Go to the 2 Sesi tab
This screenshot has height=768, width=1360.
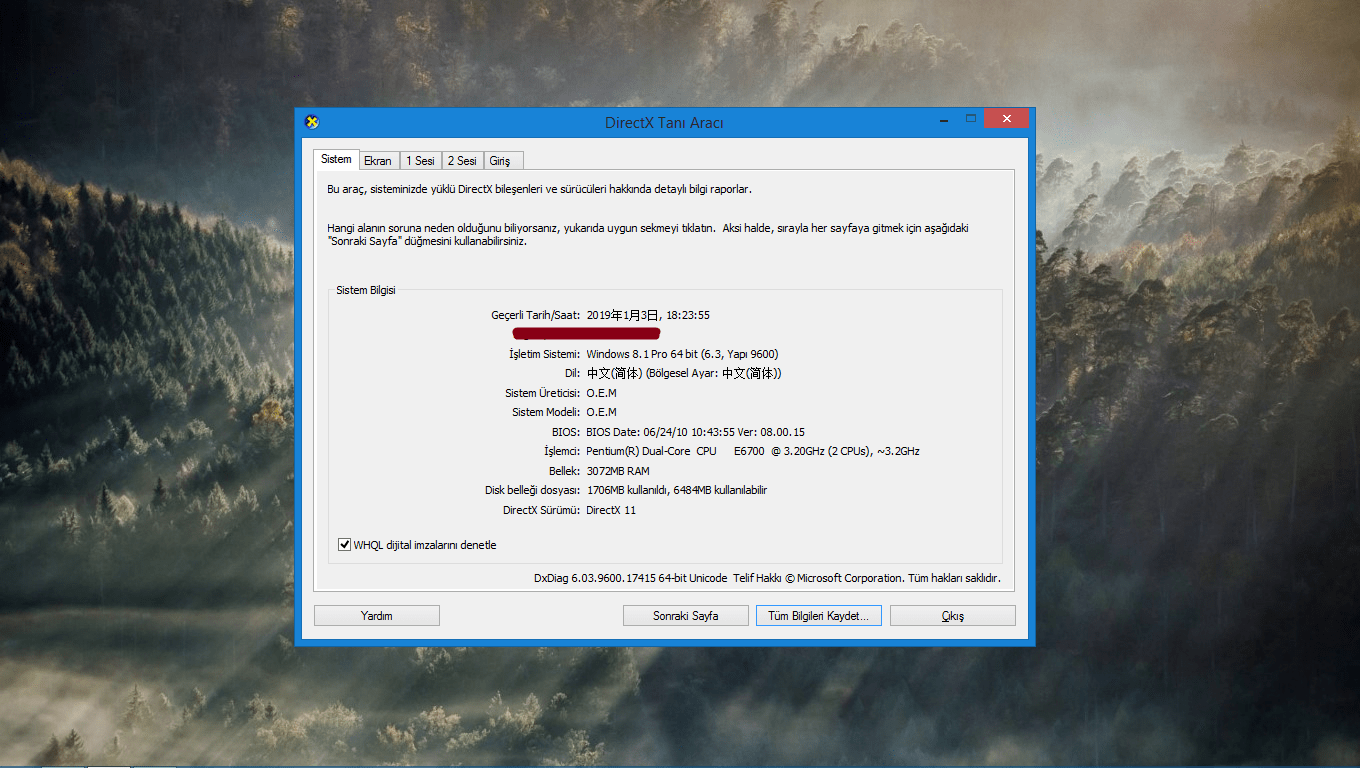(x=462, y=161)
